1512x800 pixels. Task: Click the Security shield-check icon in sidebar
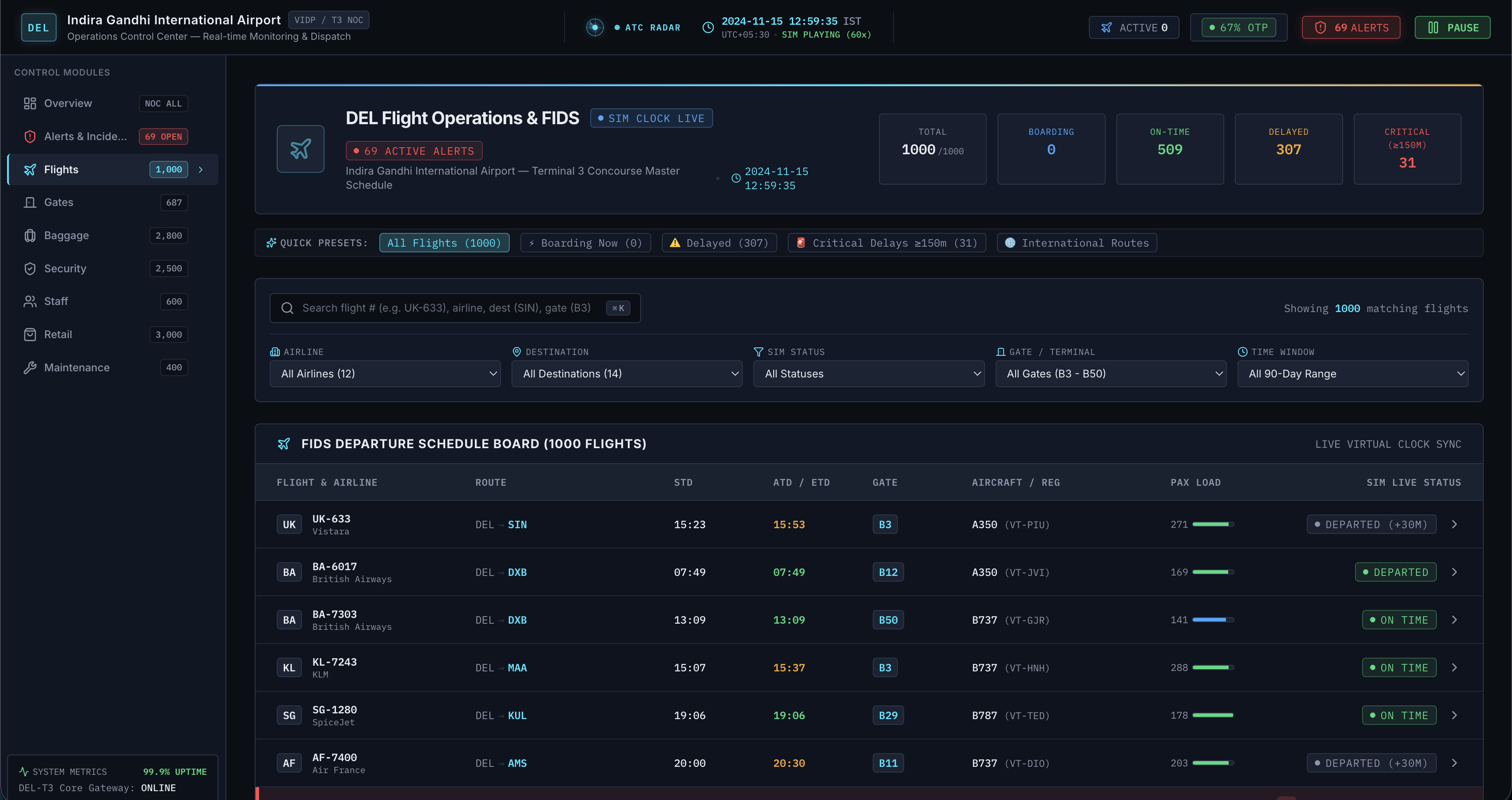coord(30,268)
